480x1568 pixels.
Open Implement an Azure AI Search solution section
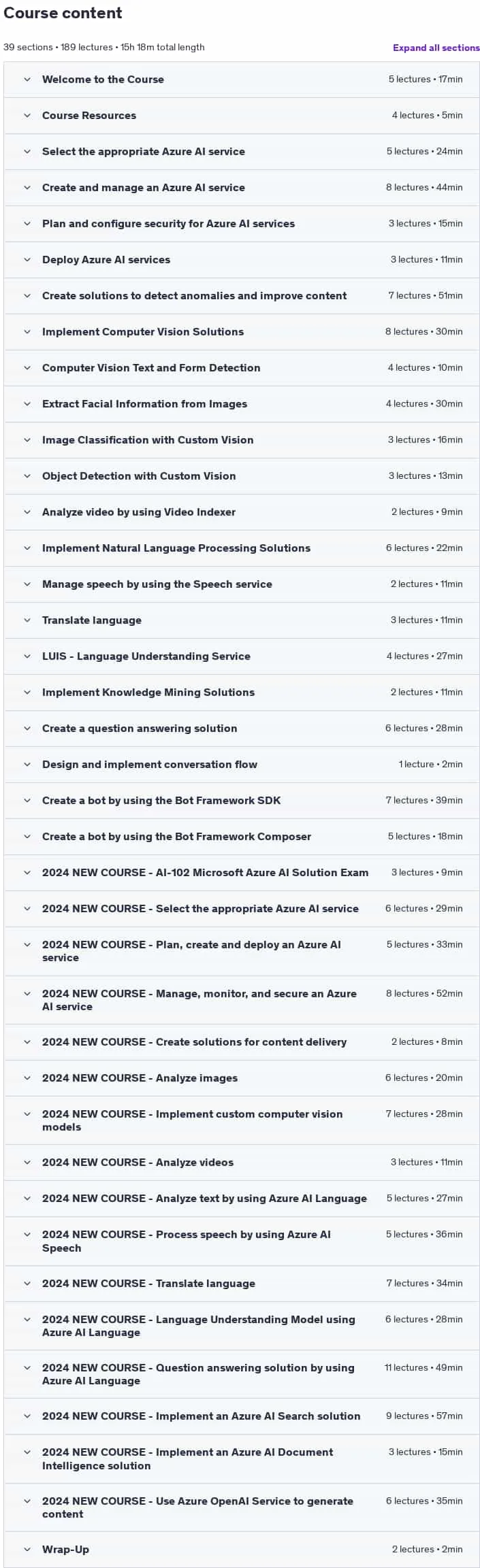pos(242,1416)
